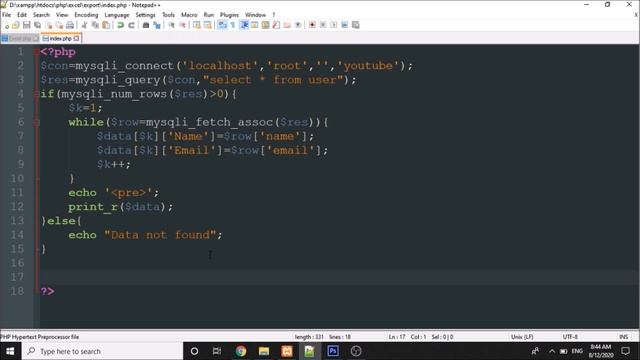Save the recorded macro toolbar icon
Image resolution: width=640 pixels, height=360 pixels.
[356, 25]
